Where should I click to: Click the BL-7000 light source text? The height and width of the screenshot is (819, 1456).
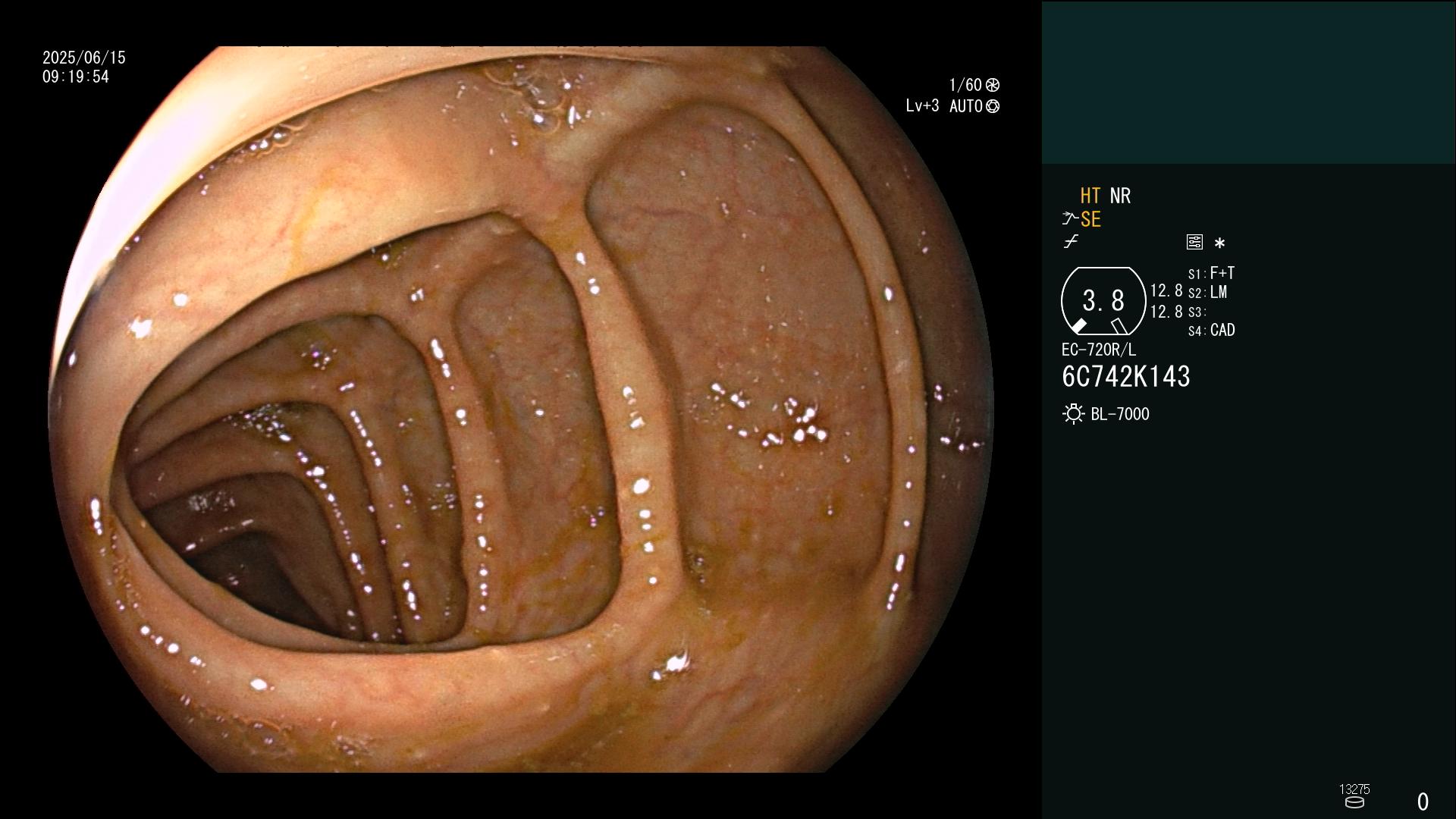coord(1120,414)
